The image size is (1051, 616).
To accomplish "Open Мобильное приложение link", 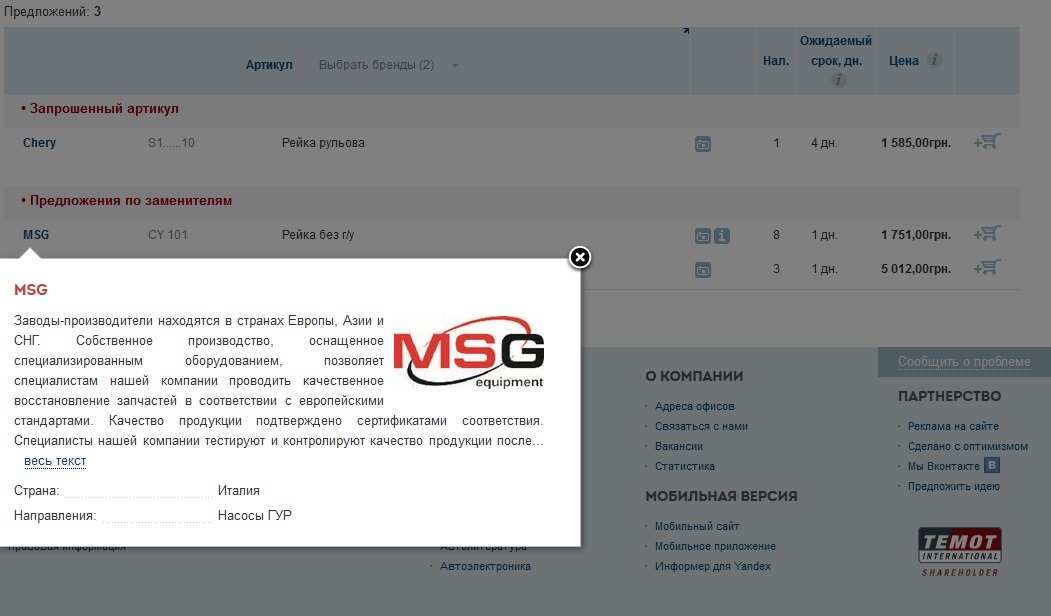I will pyautogui.click(x=715, y=547).
